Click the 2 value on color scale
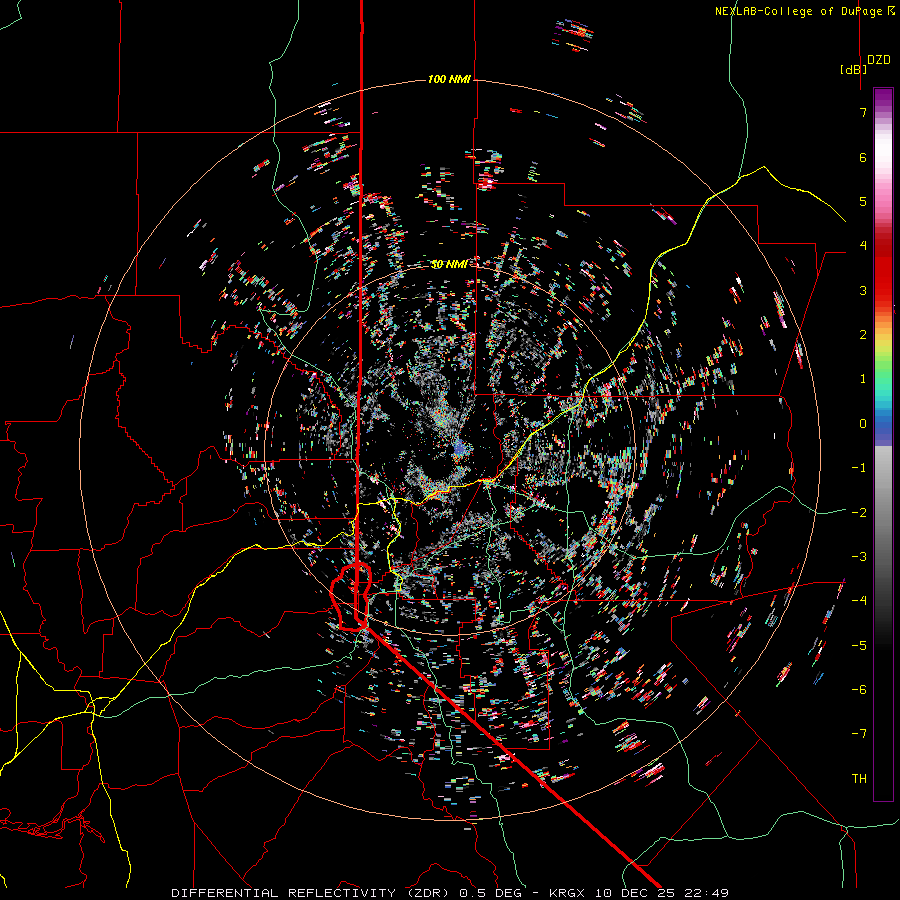Viewport: 900px width, 900px height. [863, 335]
